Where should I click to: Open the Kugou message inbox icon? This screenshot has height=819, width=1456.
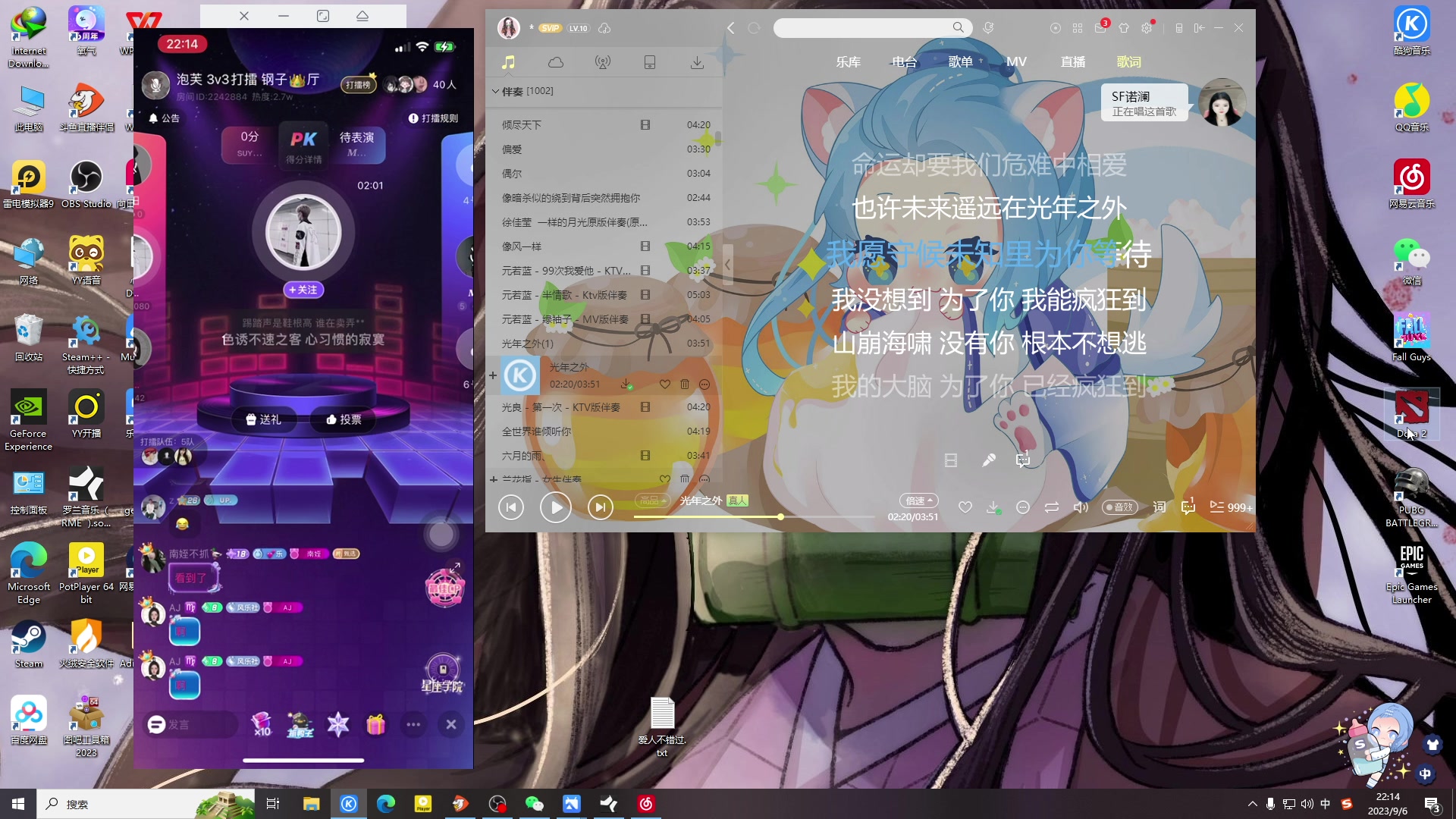point(1100,28)
